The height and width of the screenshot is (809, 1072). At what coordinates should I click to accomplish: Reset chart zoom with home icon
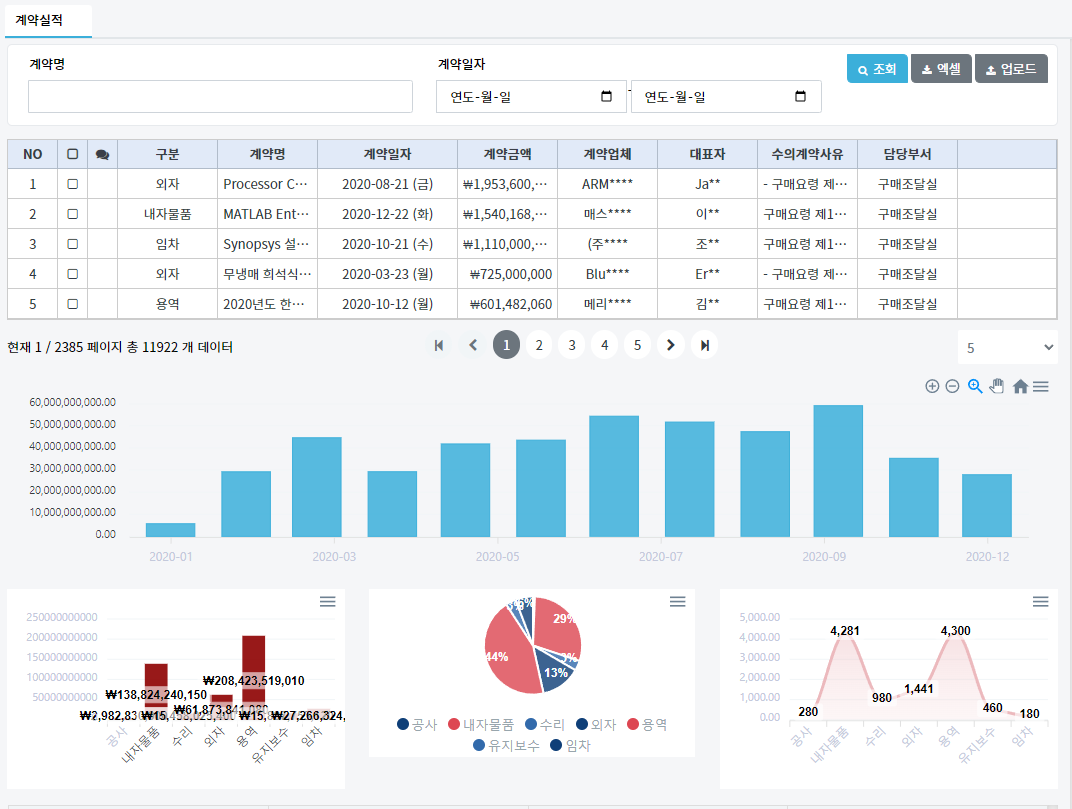[1020, 386]
